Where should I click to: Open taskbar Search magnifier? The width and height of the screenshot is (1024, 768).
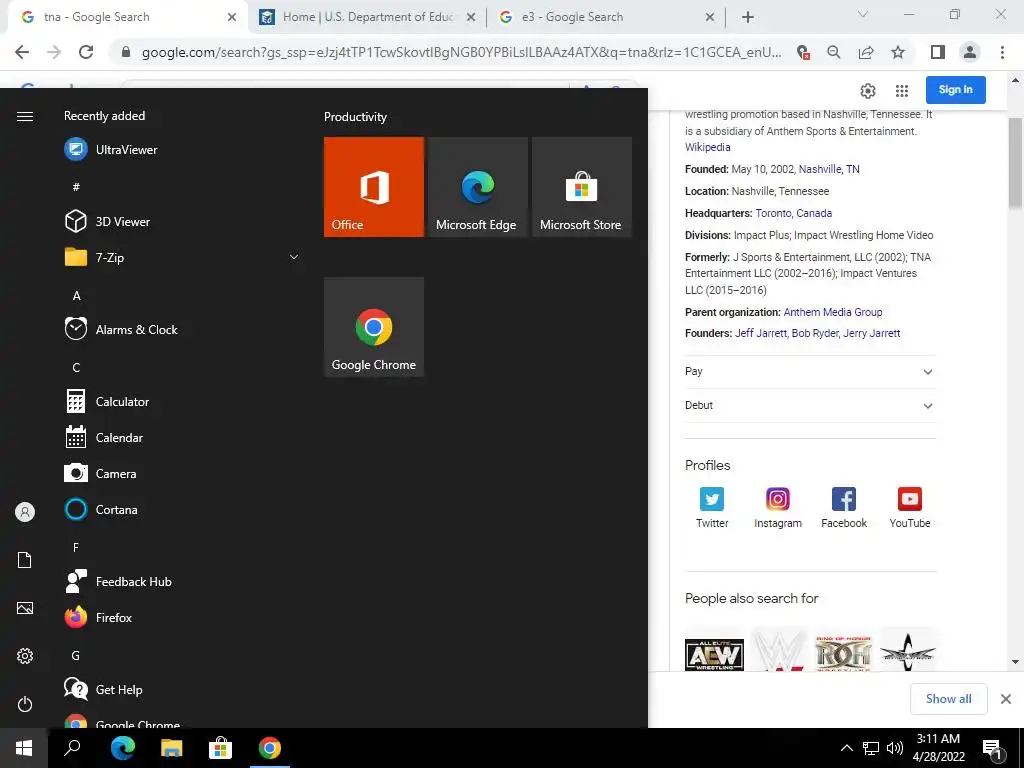click(72, 748)
